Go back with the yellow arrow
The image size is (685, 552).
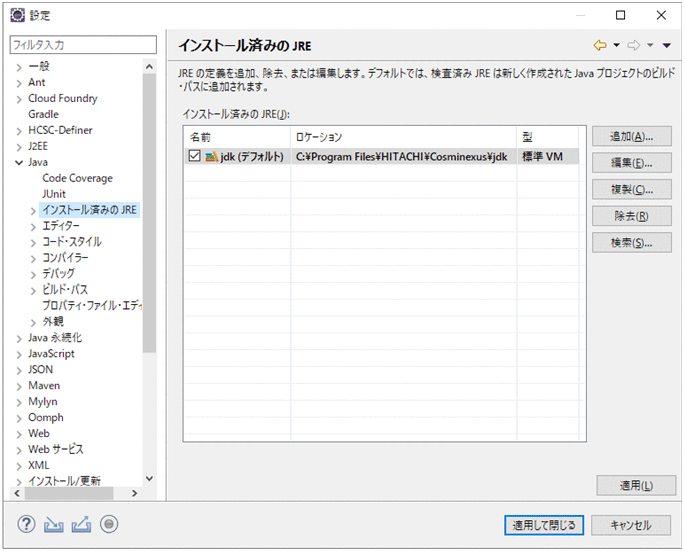click(600, 45)
